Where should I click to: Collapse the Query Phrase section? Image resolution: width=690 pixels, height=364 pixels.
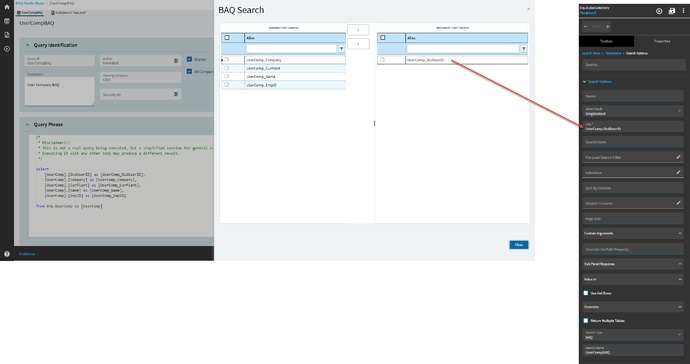(27, 125)
